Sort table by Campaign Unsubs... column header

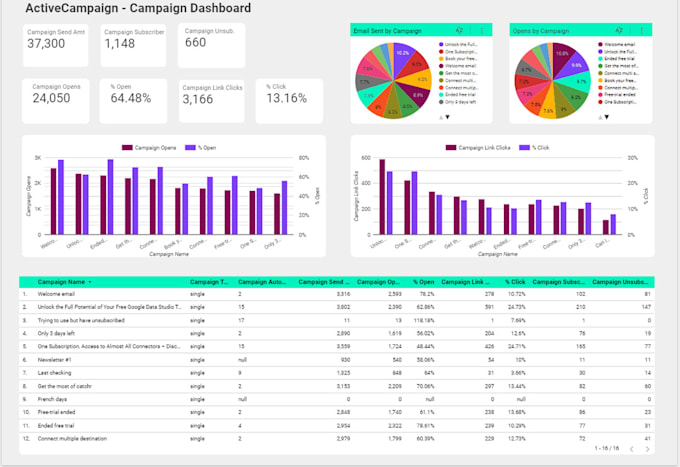(620, 282)
